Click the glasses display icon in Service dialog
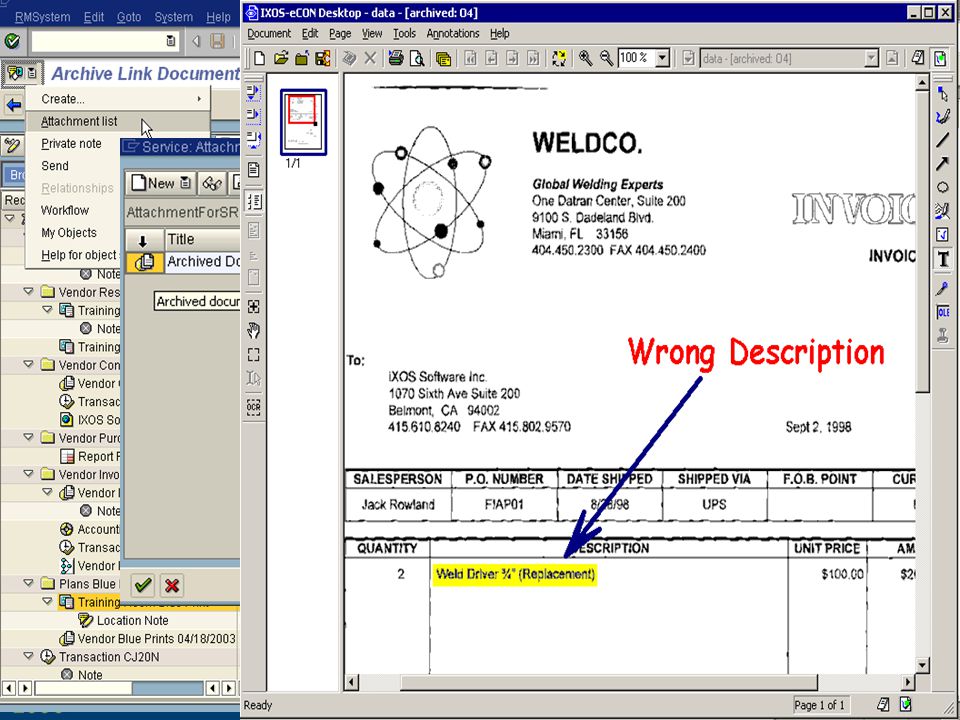The width and height of the screenshot is (960, 720). click(212, 183)
